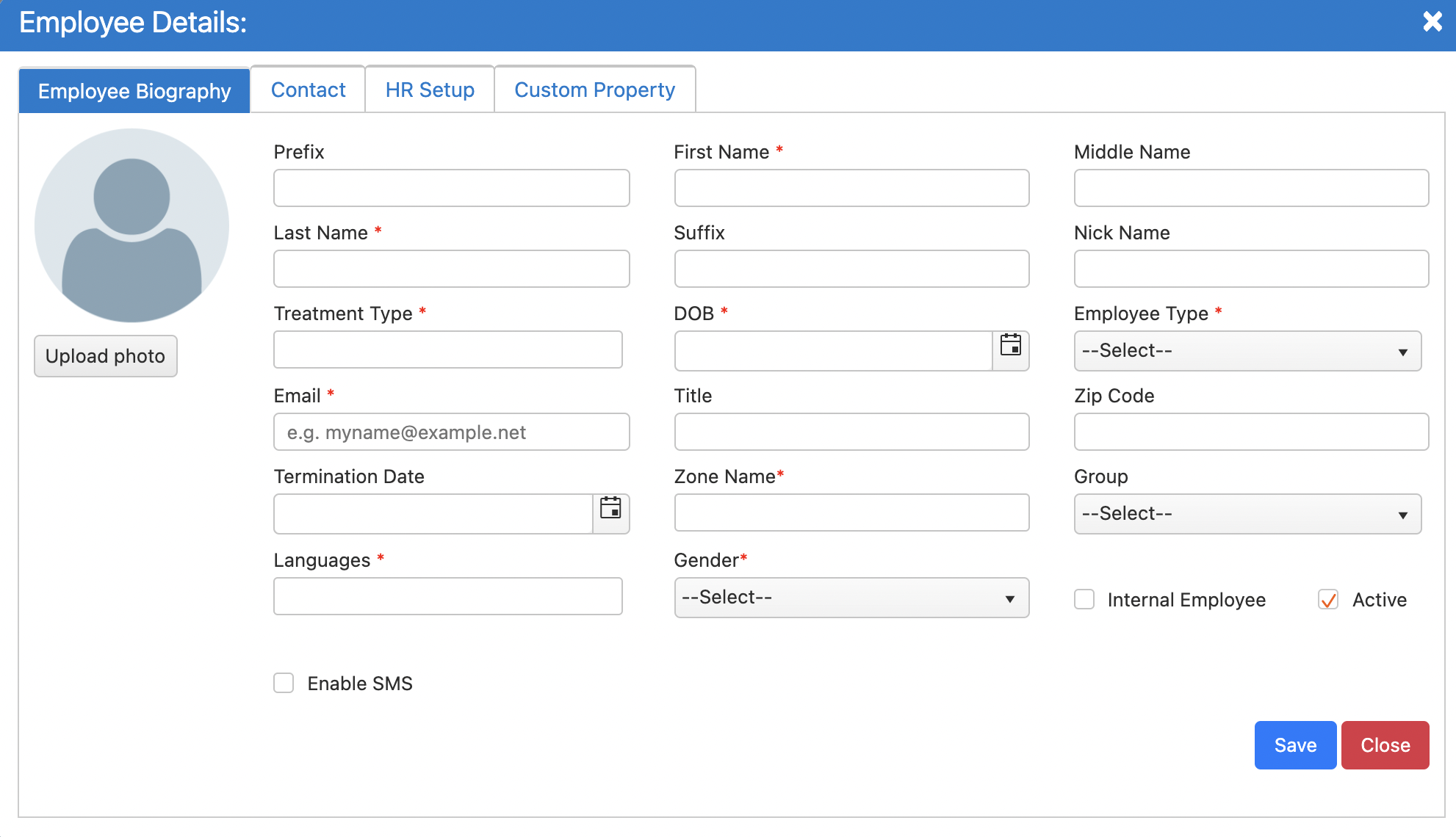The width and height of the screenshot is (1456, 837).
Task: Click the red Close button
Action: (1385, 745)
